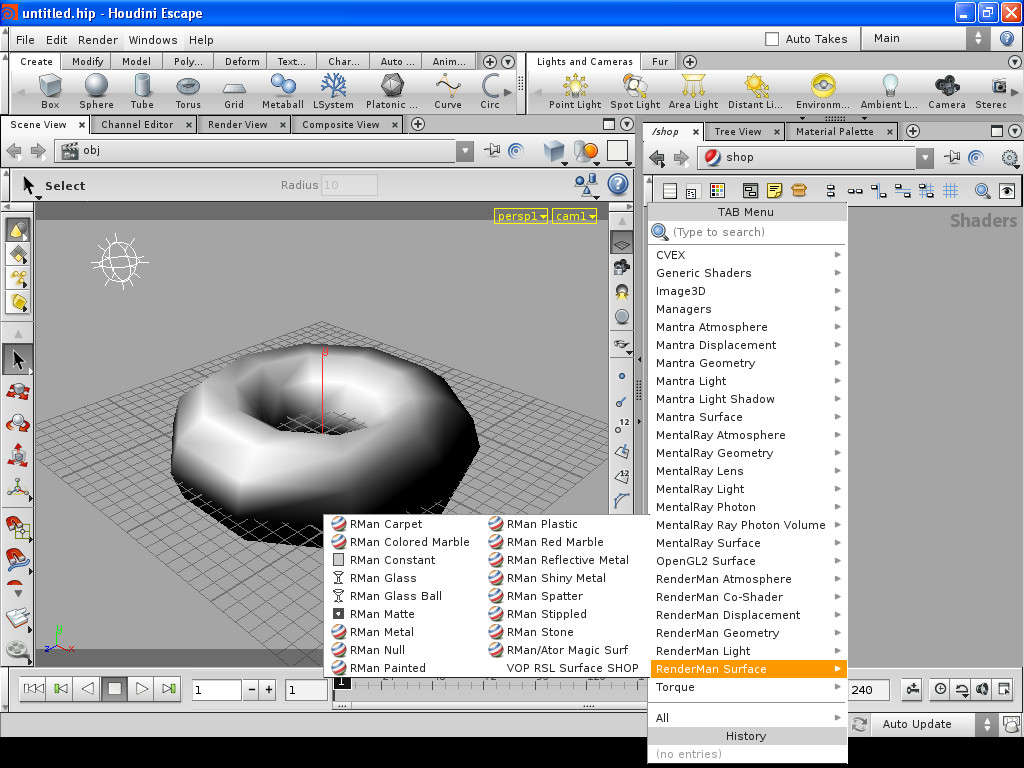Increase frame with the plus stepper
This screenshot has height=768, width=1024.
268,690
